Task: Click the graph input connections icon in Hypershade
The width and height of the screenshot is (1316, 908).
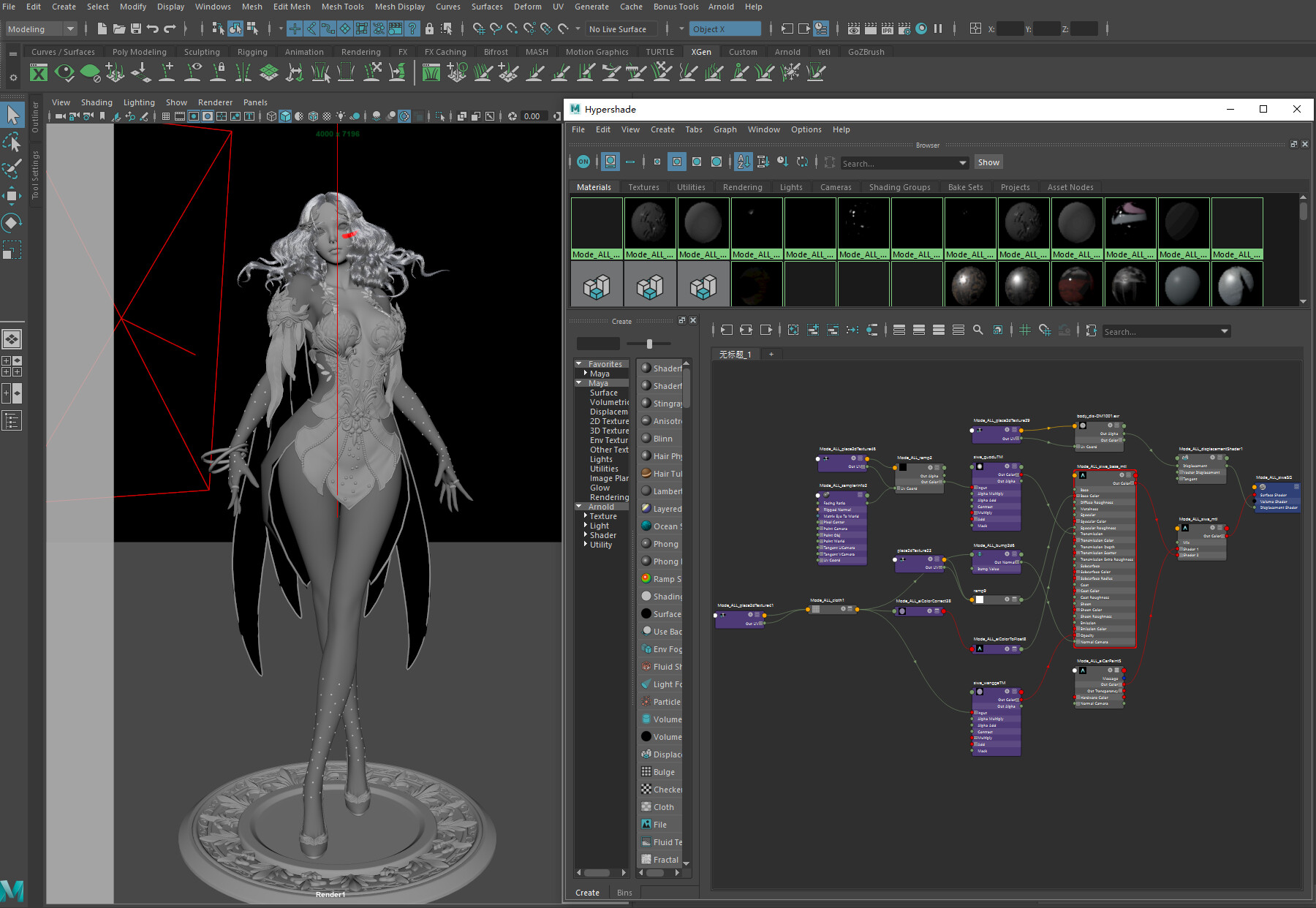Action: [x=726, y=330]
